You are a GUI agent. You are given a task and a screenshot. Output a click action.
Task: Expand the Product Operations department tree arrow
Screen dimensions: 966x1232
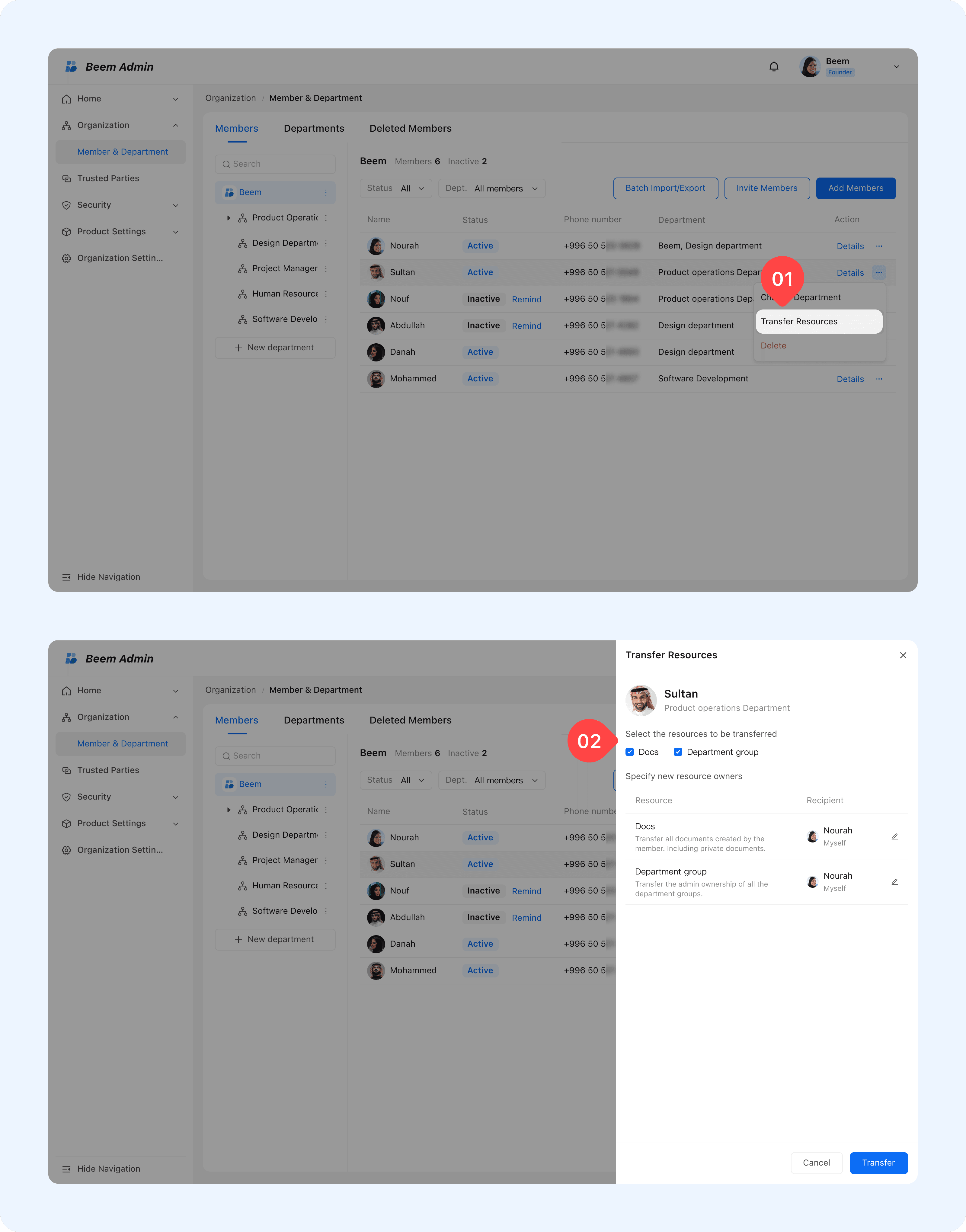pyautogui.click(x=229, y=218)
